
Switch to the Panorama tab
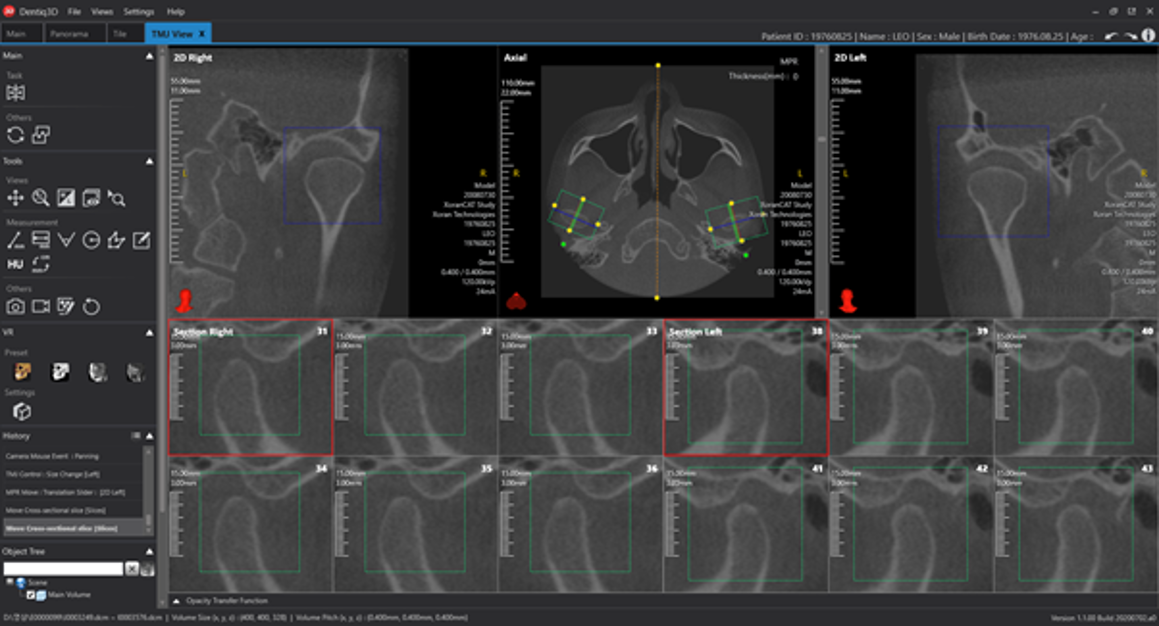coord(71,34)
